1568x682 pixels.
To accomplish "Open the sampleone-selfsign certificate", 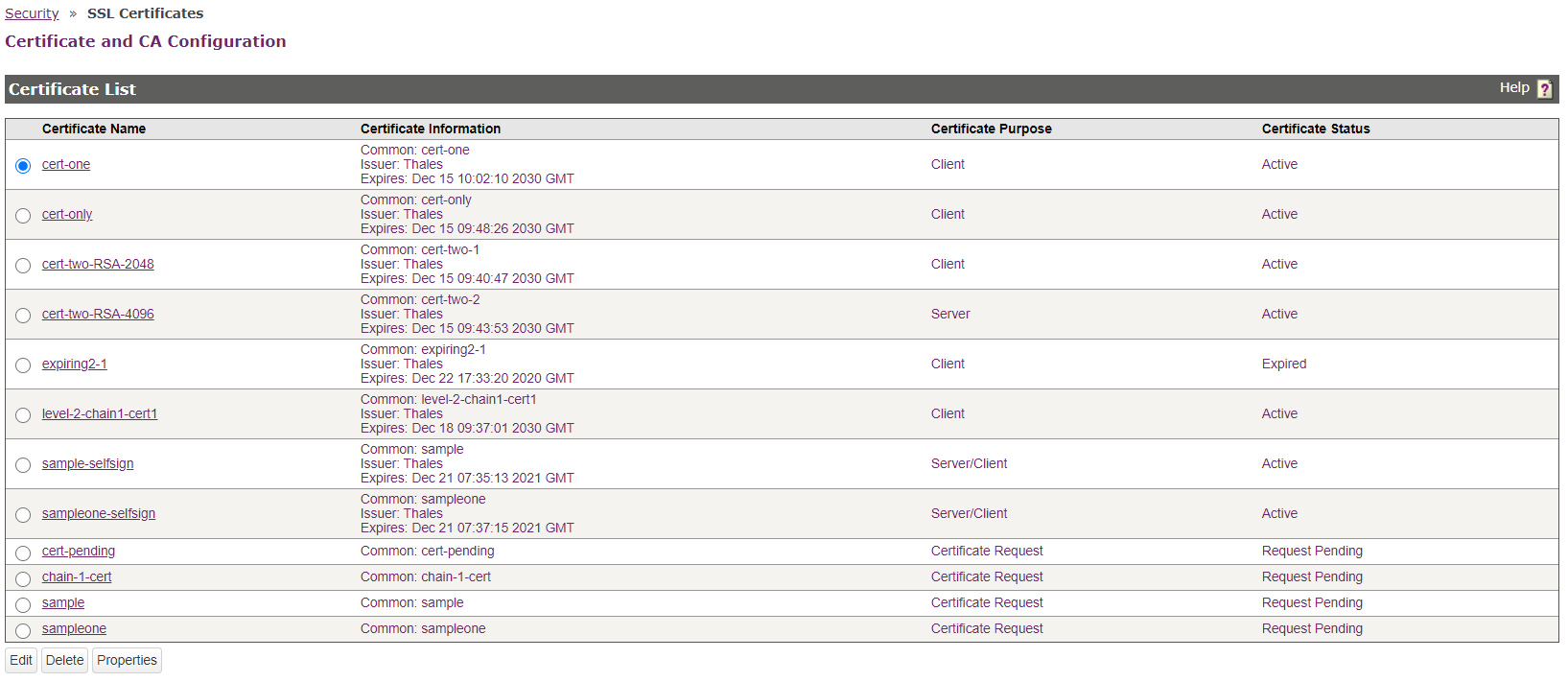I will click(x=98, y=513).
